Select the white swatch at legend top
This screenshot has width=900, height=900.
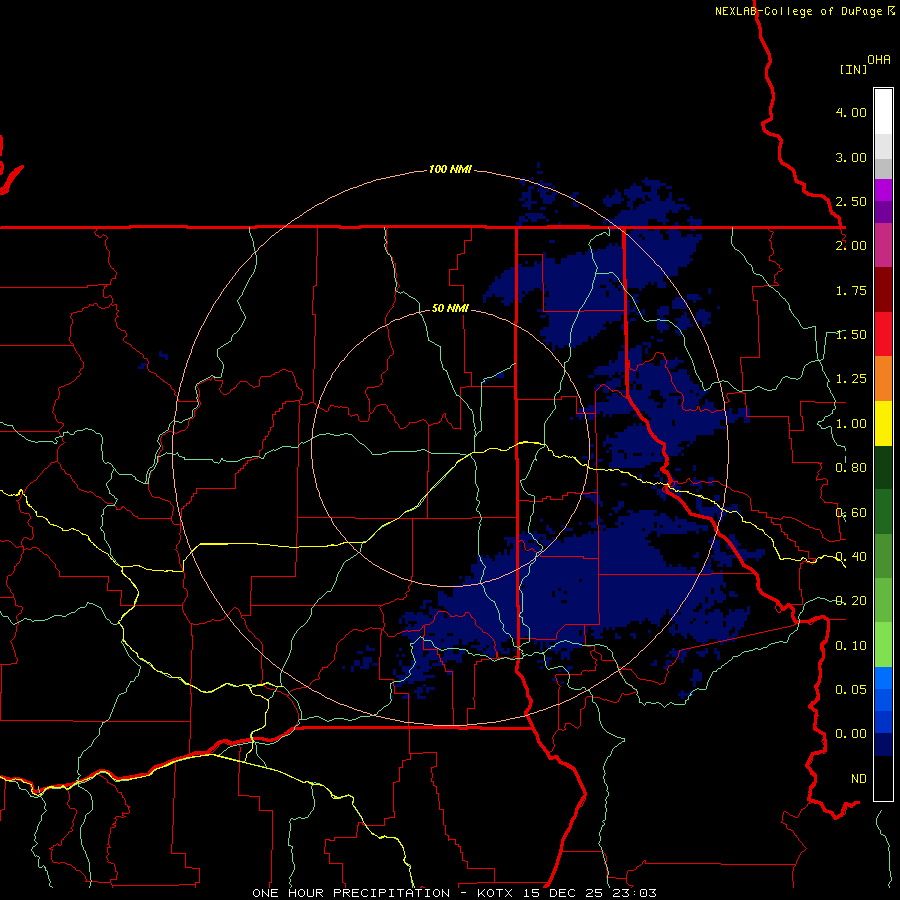(883, 112)
